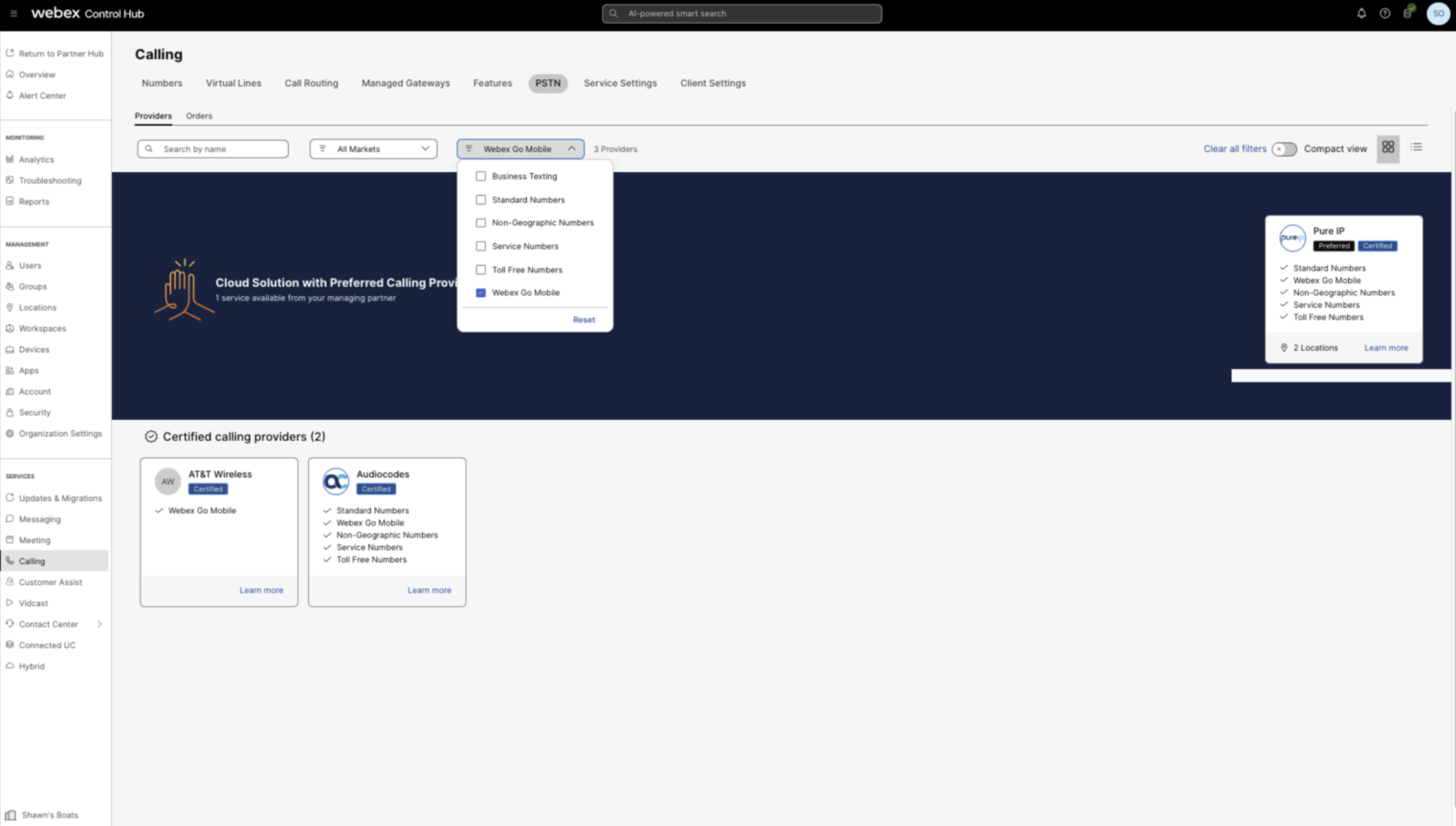Select the Audiocodes provider logo
The image size is (1456, 826).
click(335, 482)
